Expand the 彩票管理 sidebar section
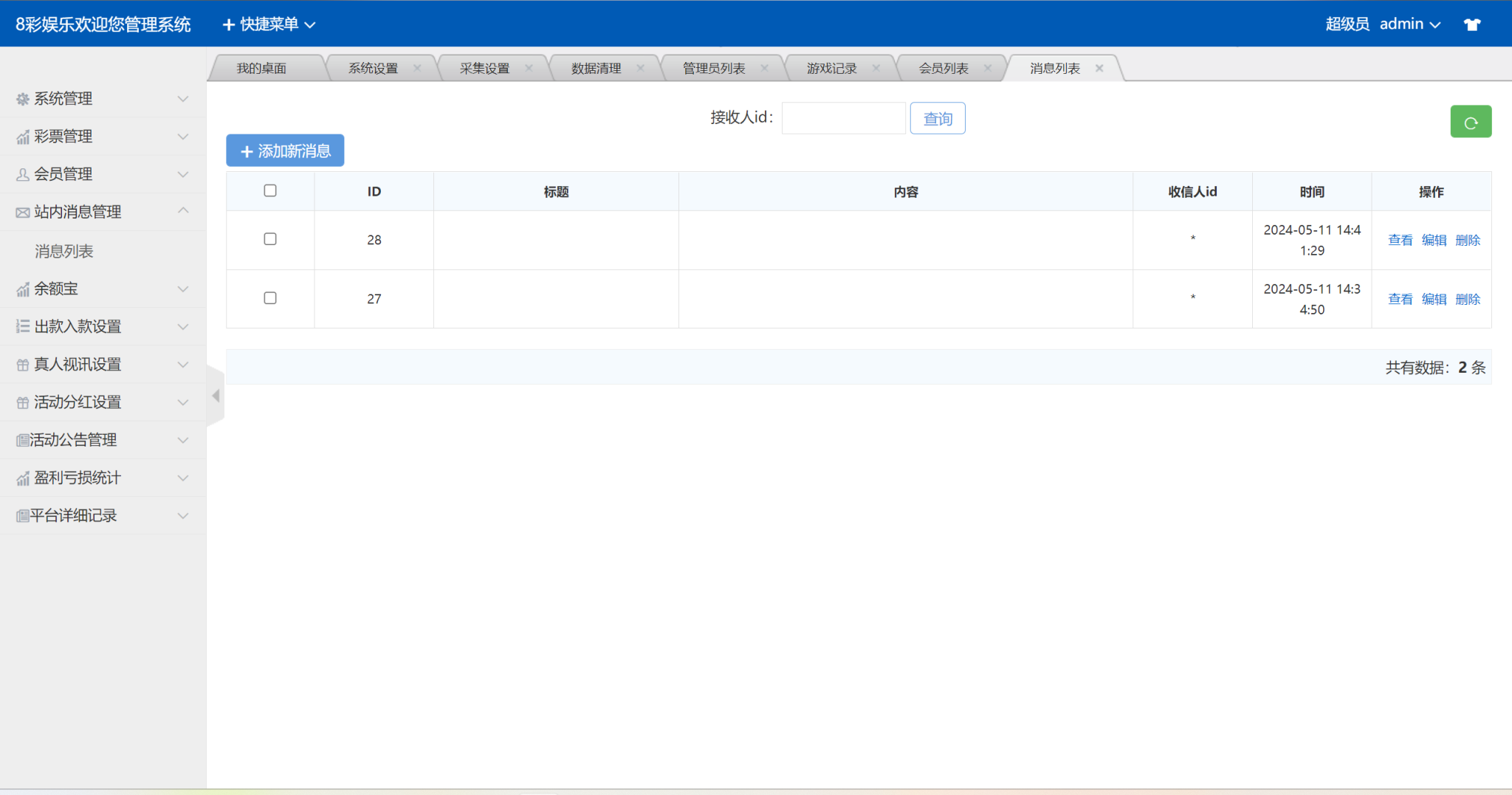Viewport: 1512px width, 795px height. (102, 137)
